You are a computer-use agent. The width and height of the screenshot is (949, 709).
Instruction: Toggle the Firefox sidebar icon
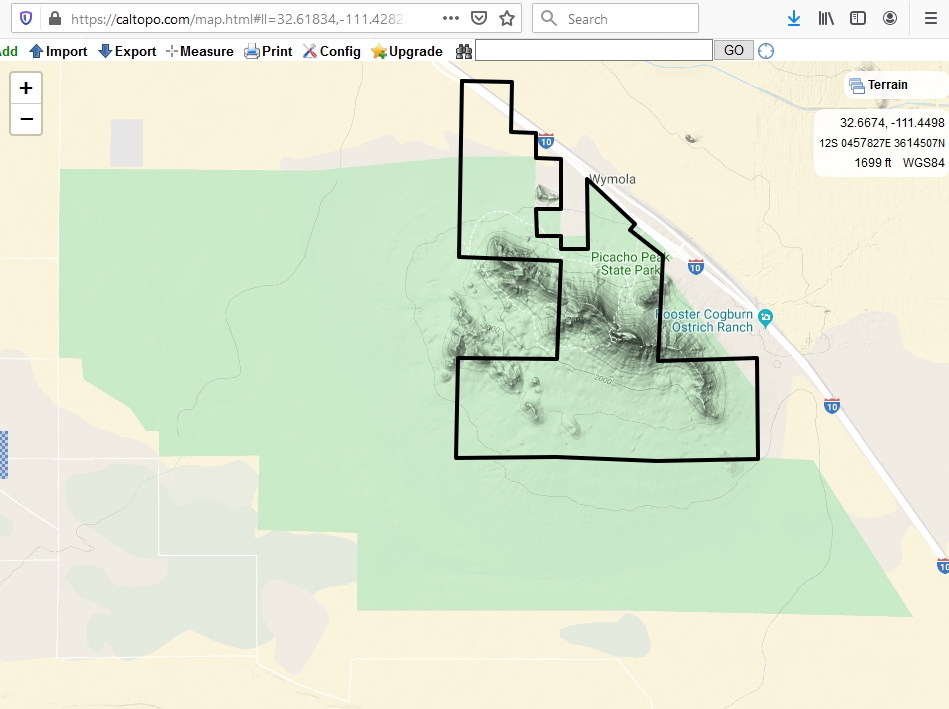[x=858, y=18]
